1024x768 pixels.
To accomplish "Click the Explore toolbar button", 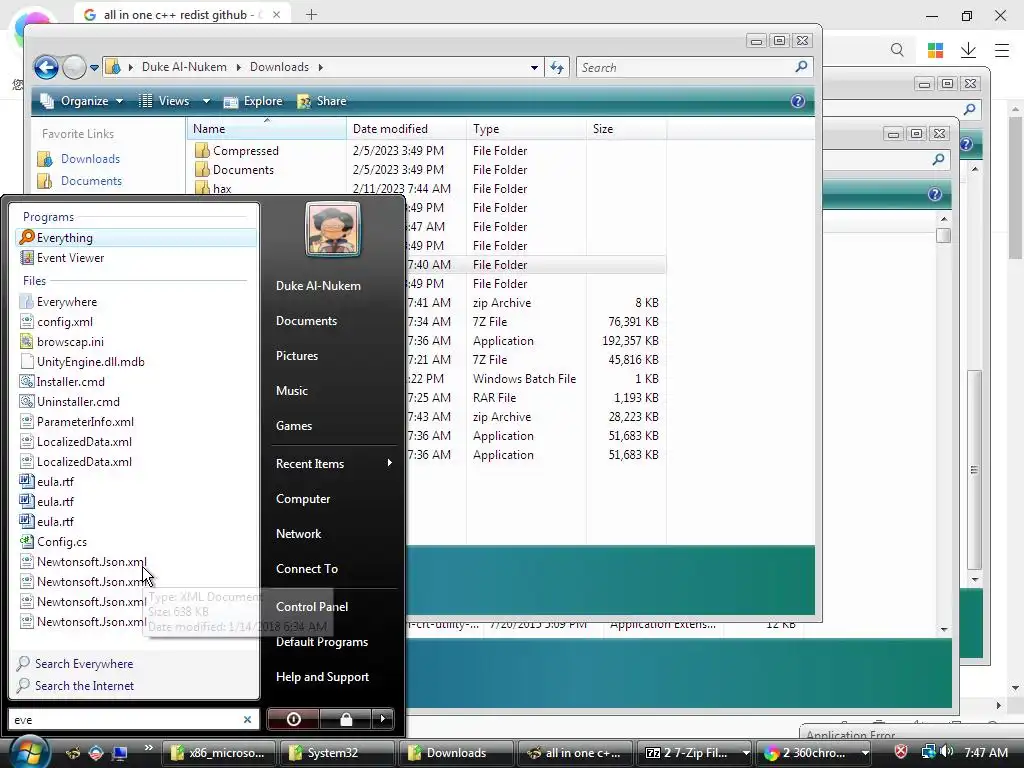I will coord(253,101).
